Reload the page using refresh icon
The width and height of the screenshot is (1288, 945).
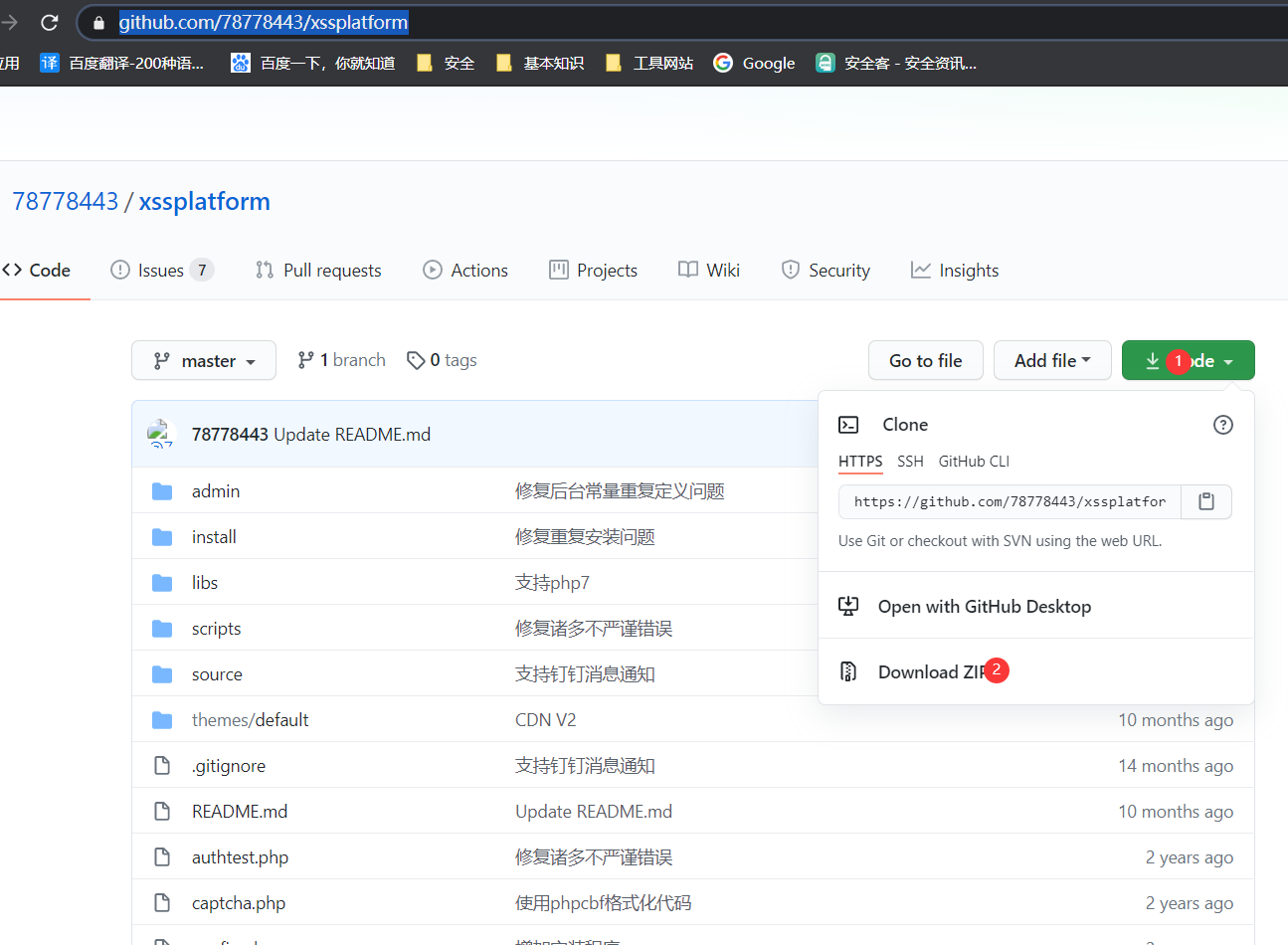[49, 22]
